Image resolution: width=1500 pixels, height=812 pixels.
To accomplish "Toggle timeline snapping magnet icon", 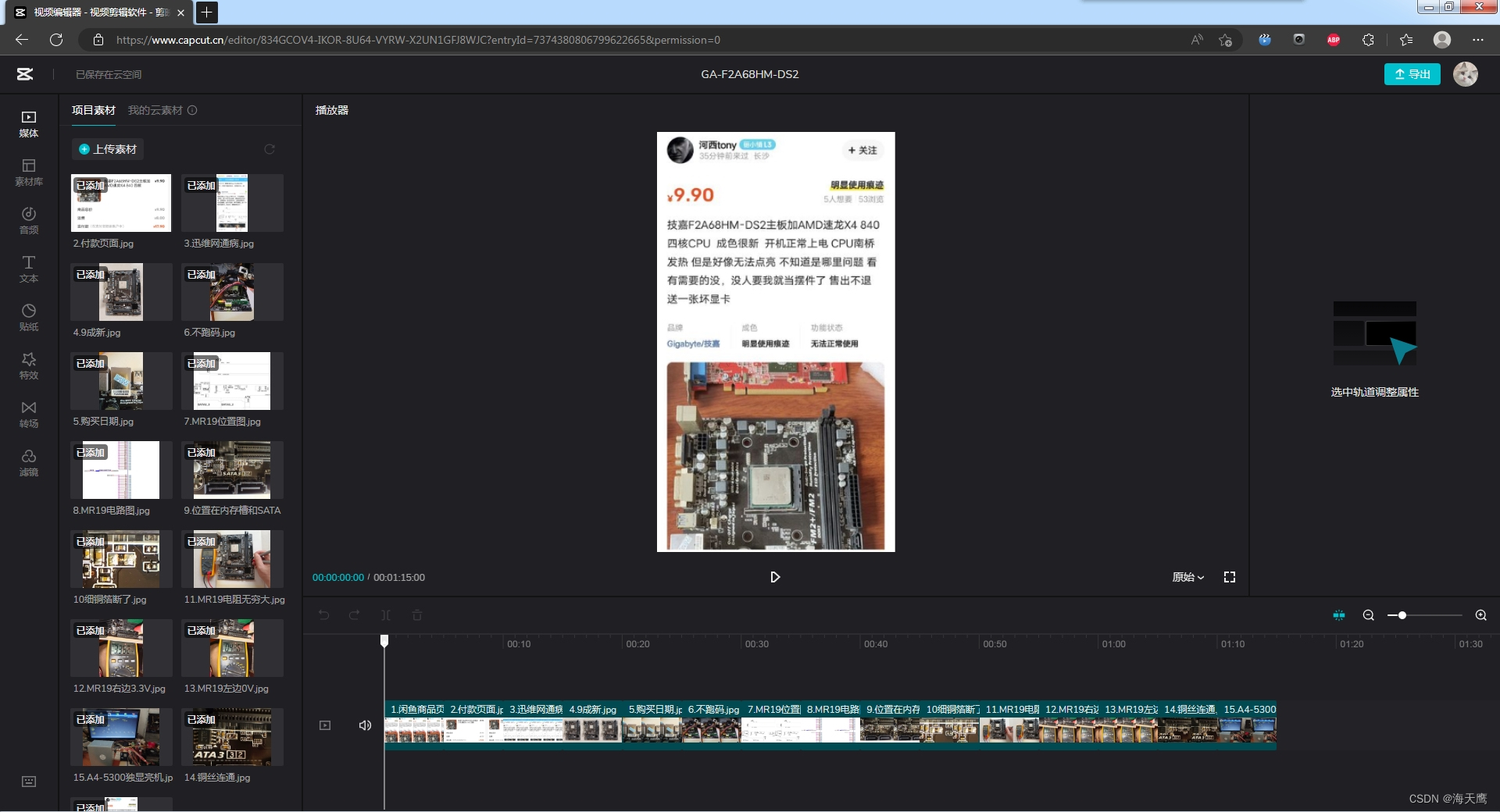I will 1339,615.
